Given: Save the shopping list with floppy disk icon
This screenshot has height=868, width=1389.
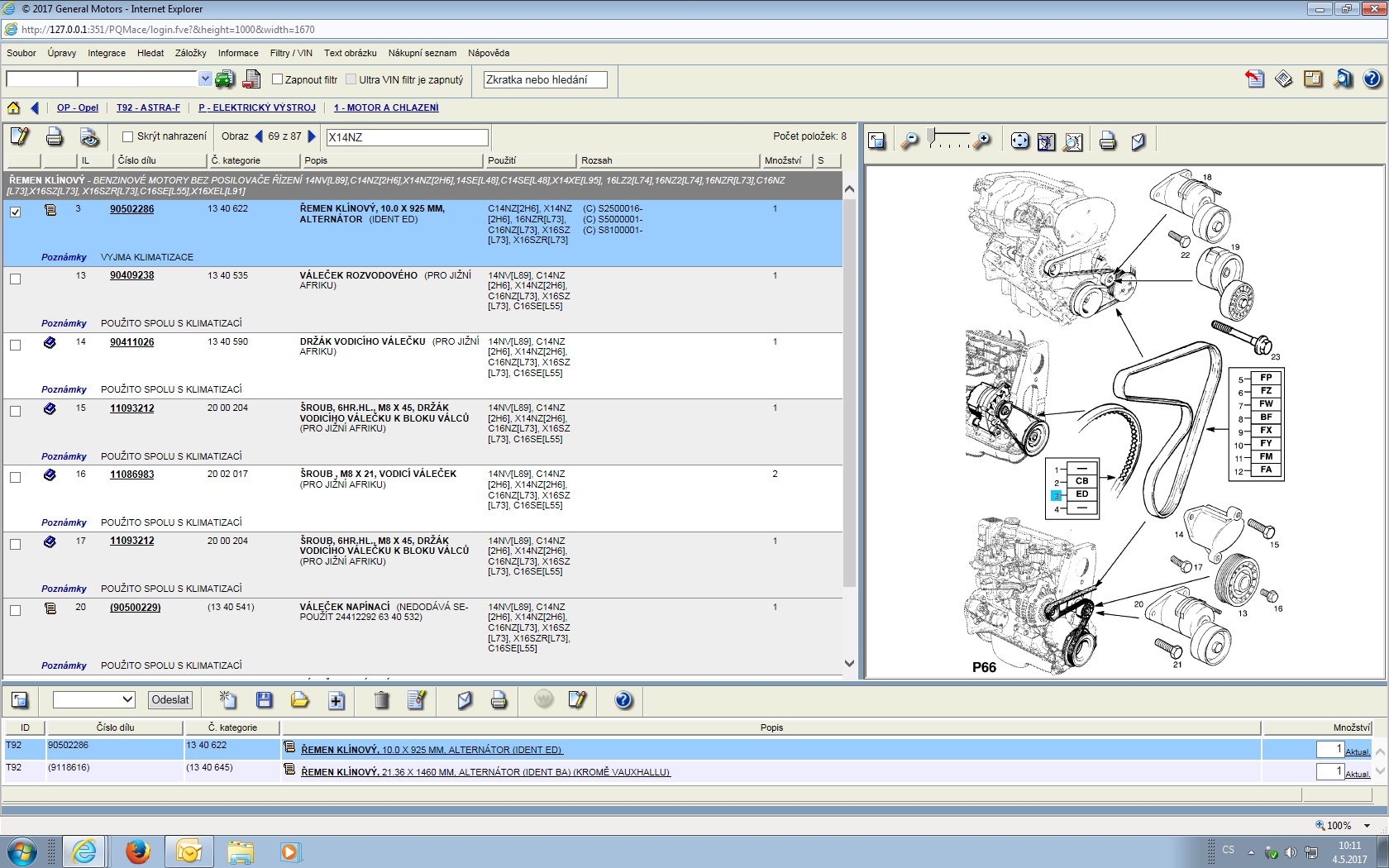Looking at the screenshot, I should [x=265, y=700].
